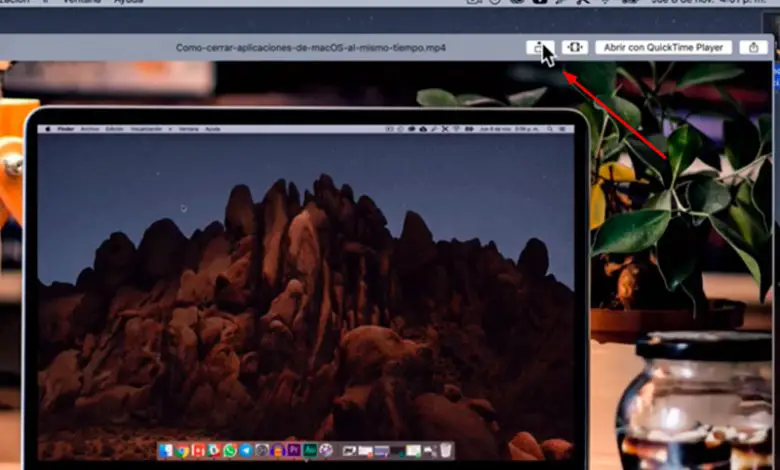Screen dimensions: 780x470
Task: Click the Trash icon in the video's Dock
Action: point(446,450)
